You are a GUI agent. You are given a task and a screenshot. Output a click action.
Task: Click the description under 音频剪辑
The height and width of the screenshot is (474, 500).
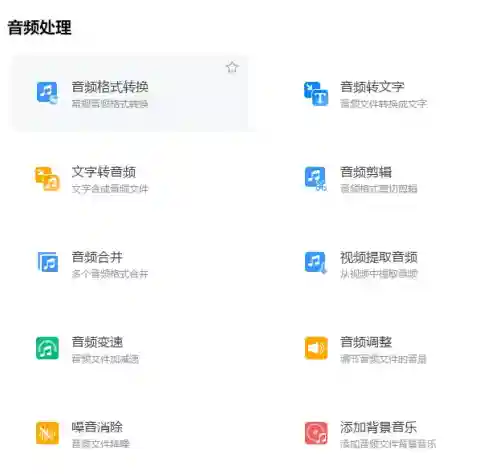pyautogui.click(x=379, y=189)
